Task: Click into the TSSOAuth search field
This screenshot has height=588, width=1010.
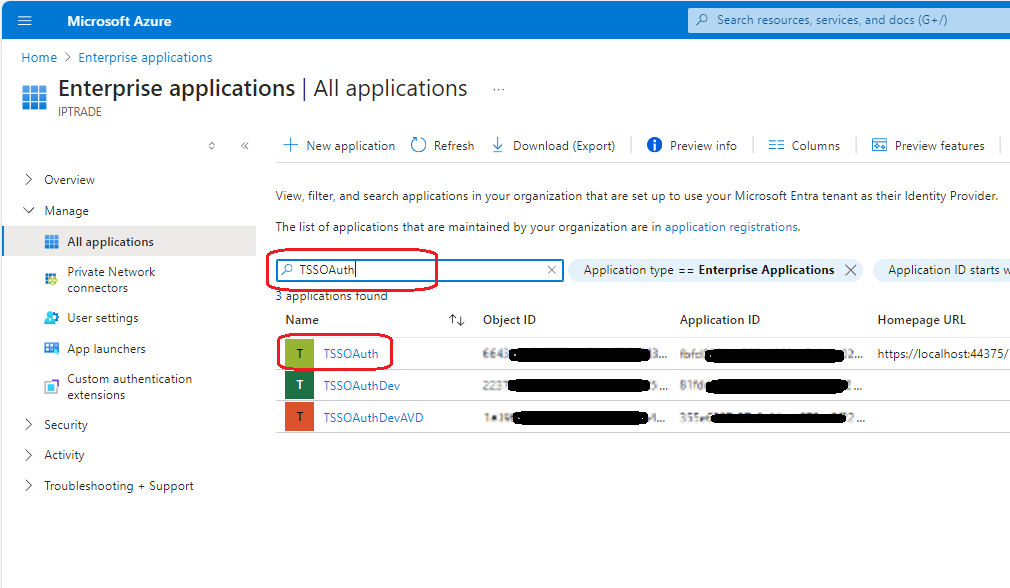Action: 420,270
